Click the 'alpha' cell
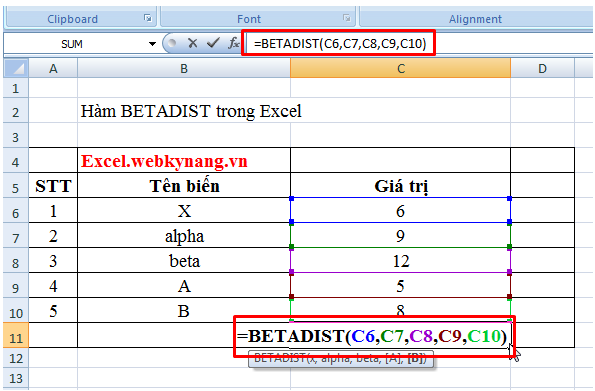 tap(184, 236)
